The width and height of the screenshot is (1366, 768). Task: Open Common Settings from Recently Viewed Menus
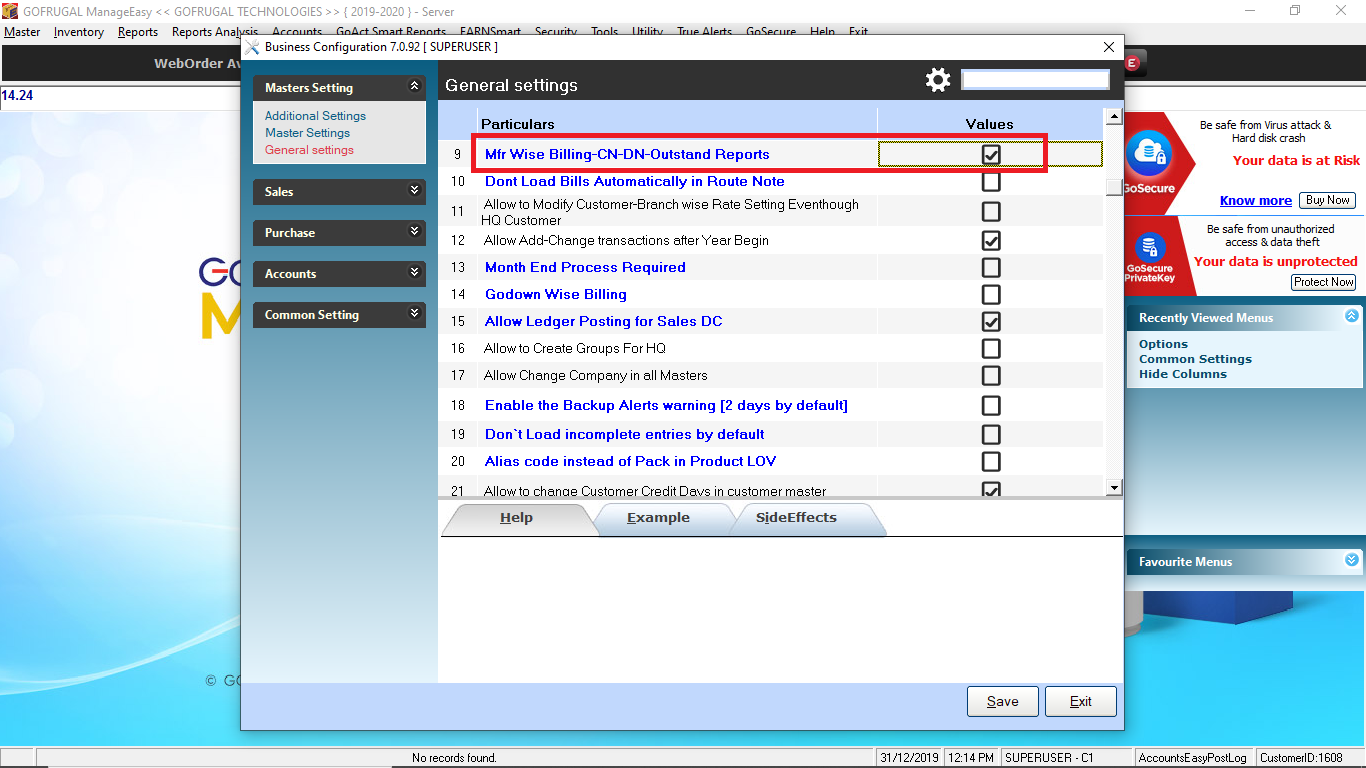1195,359
